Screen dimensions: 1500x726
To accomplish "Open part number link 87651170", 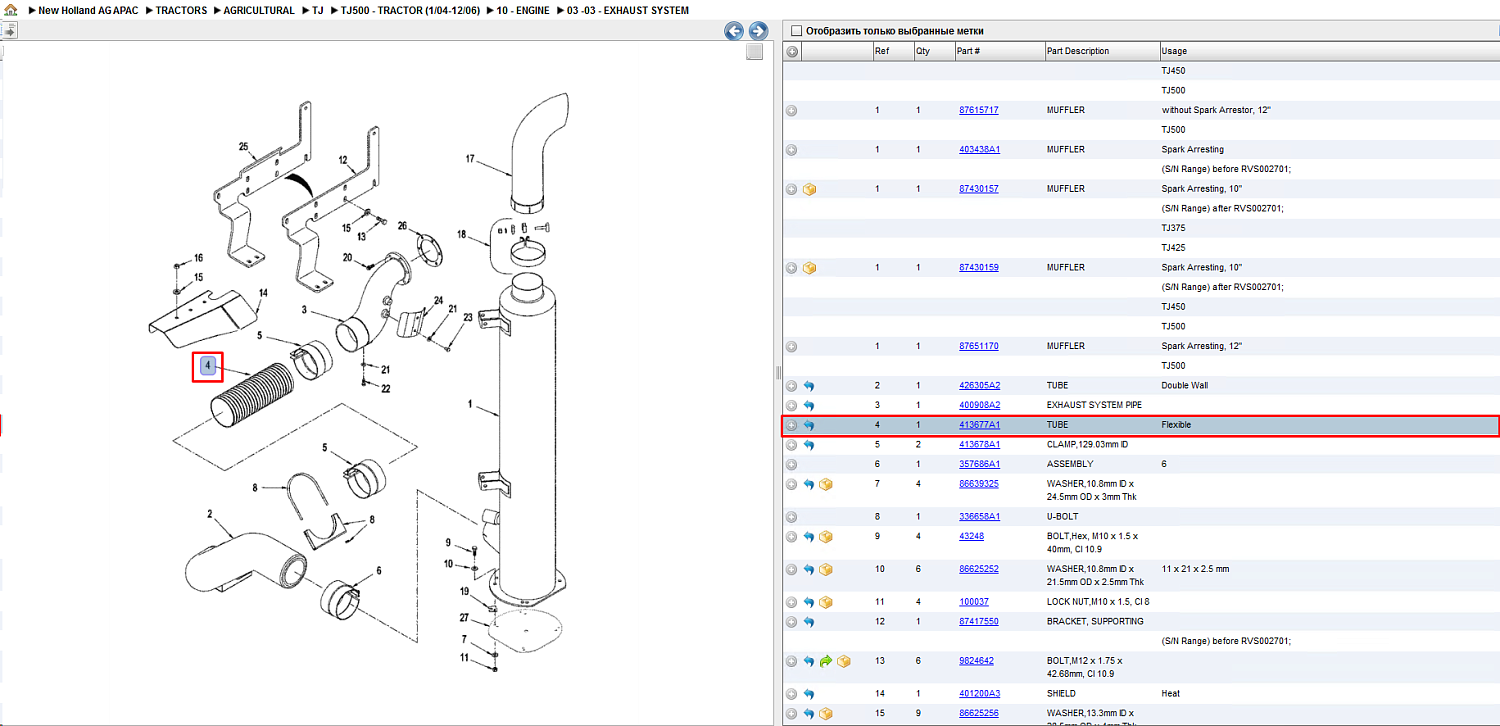I will [x=978, y=347].
